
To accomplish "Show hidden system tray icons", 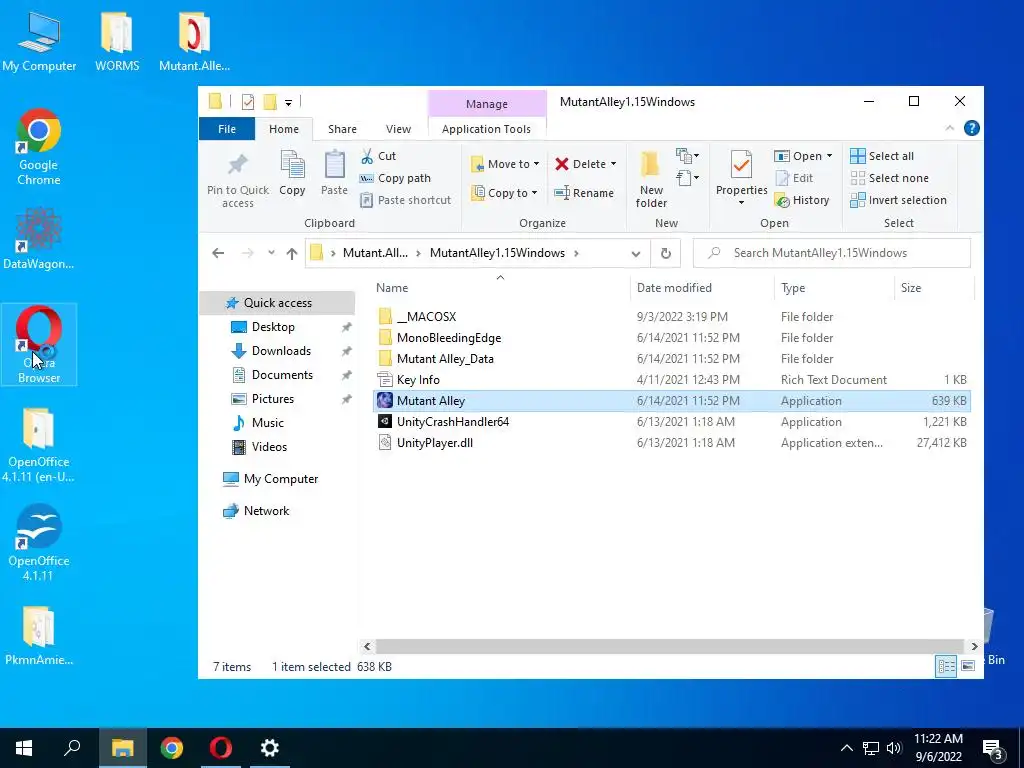I will 846,748.
